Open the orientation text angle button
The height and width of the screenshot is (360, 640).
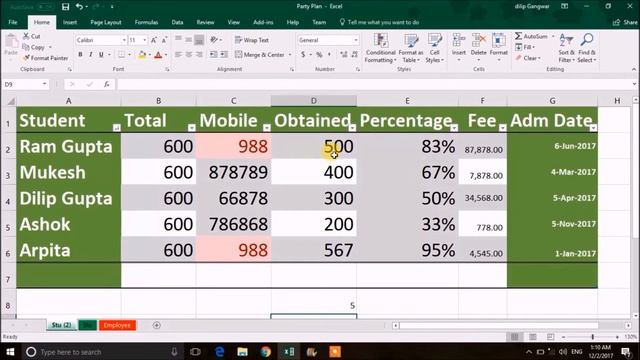[214, 40]
